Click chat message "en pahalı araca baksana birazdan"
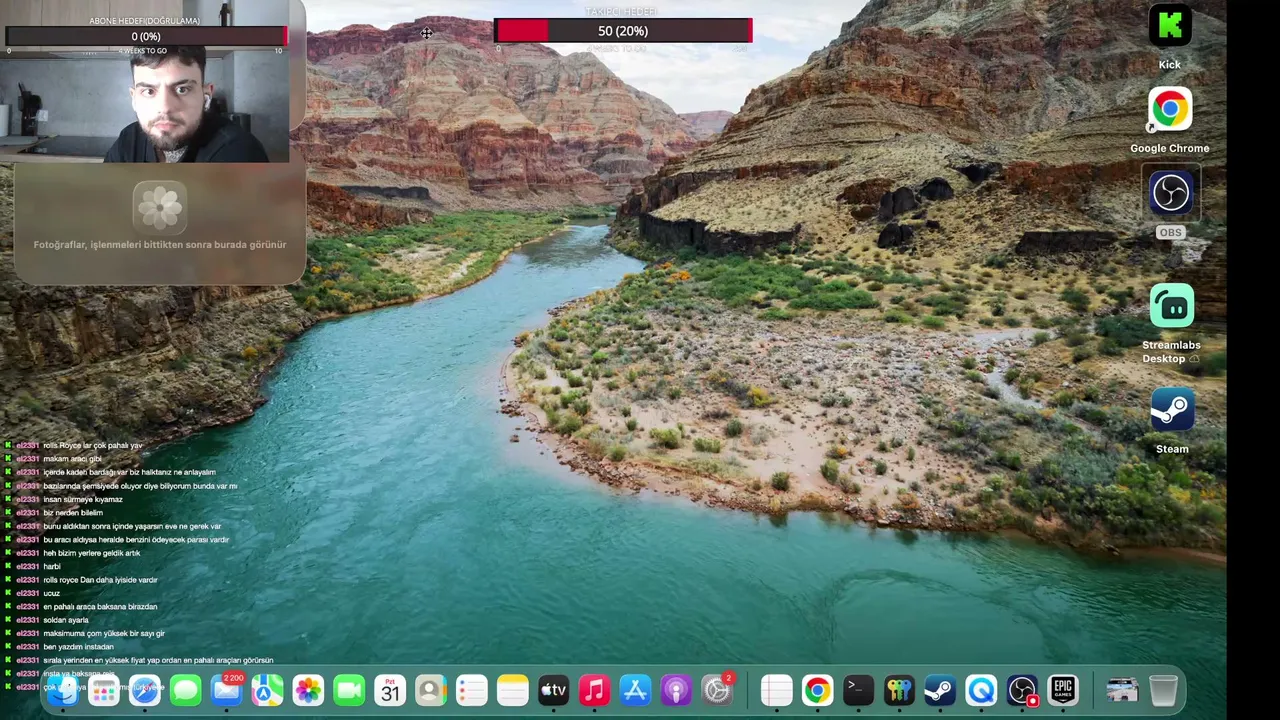 (x=100, y=607)
